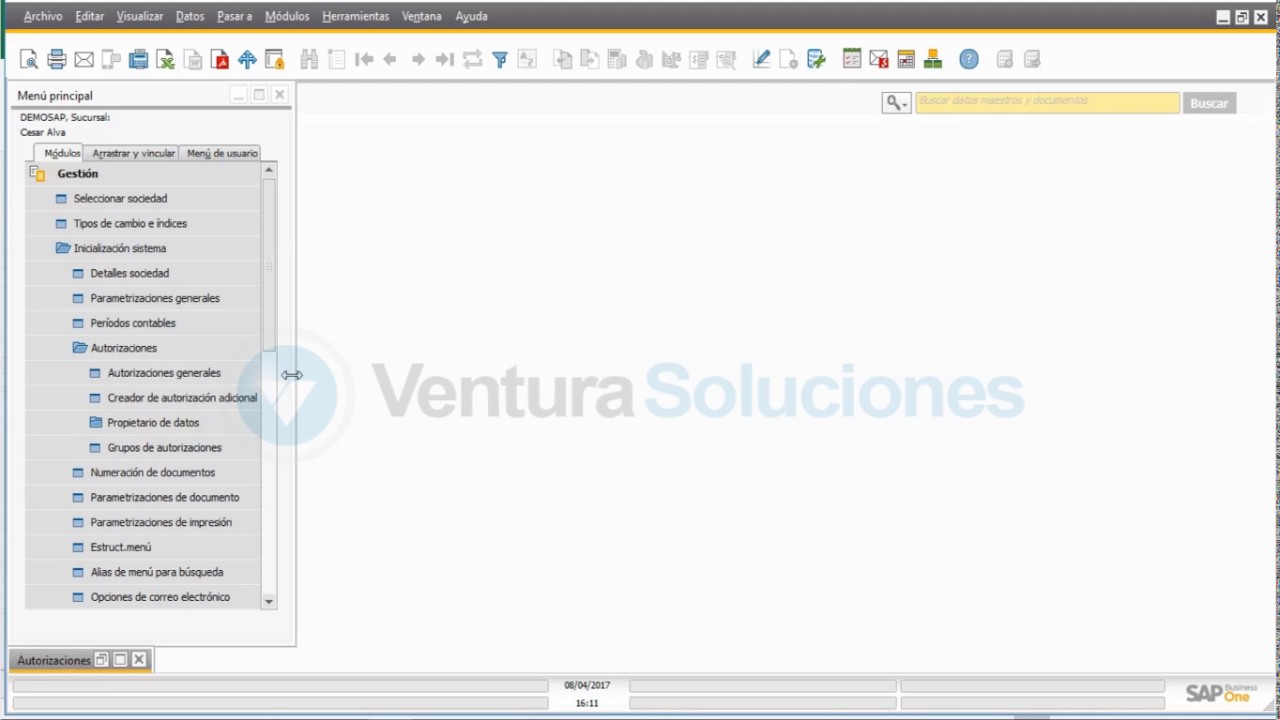Select the Módulos tab
Viewport: 1280px width, 720px height.
coord(61,153)
